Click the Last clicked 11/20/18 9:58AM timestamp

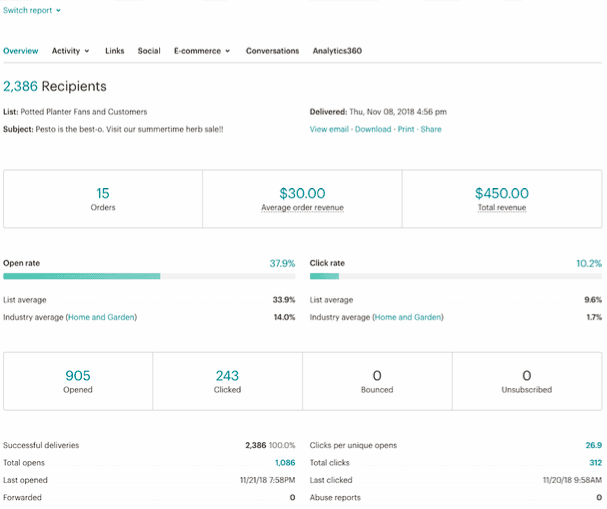[573, 480]
